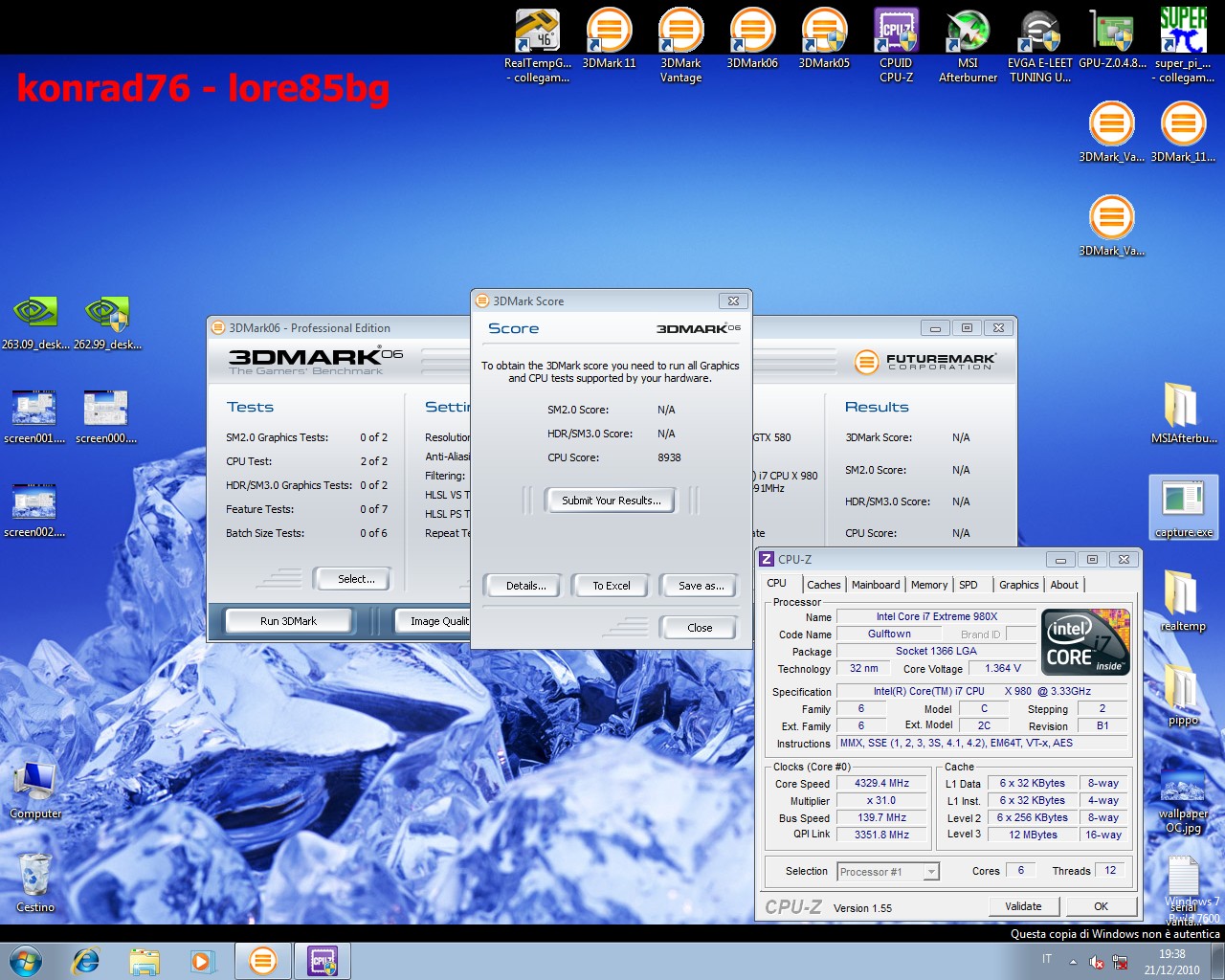
Task: Launch the 3DMark05 desktop icon
Action: (824, 38)
